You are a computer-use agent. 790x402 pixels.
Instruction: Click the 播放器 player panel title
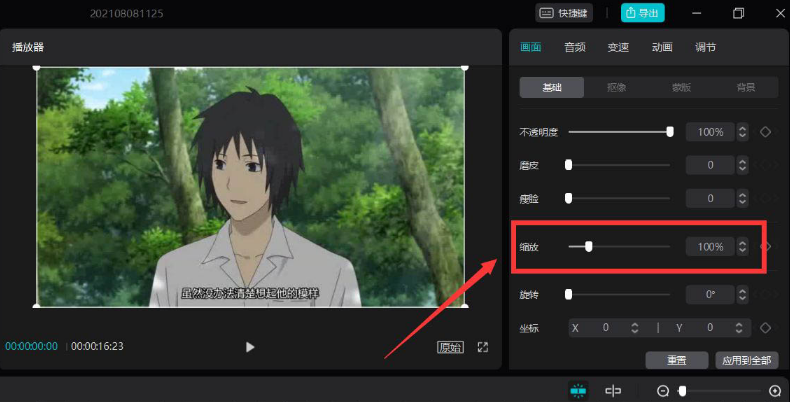pyautogui.click(x=28, y=47)
